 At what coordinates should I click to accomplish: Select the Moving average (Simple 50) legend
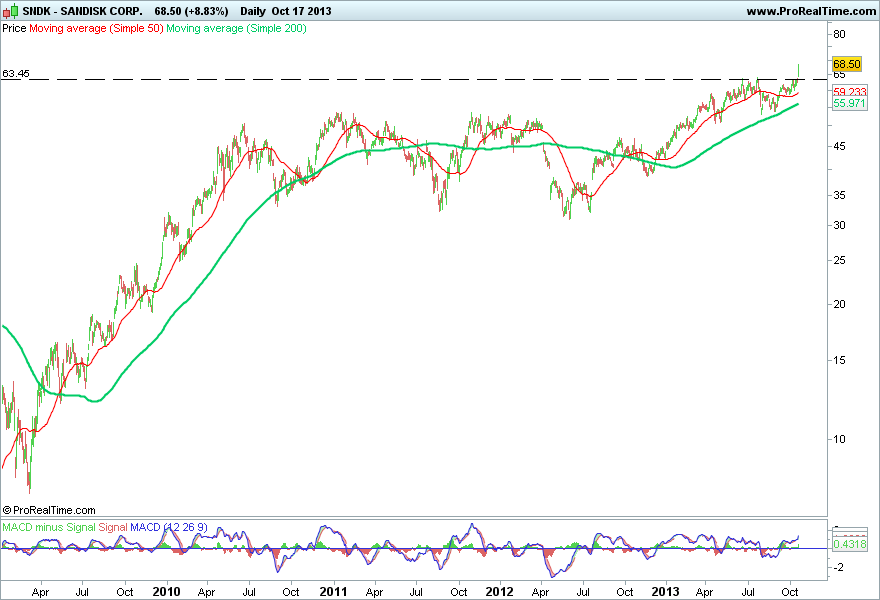click(96, 28)
